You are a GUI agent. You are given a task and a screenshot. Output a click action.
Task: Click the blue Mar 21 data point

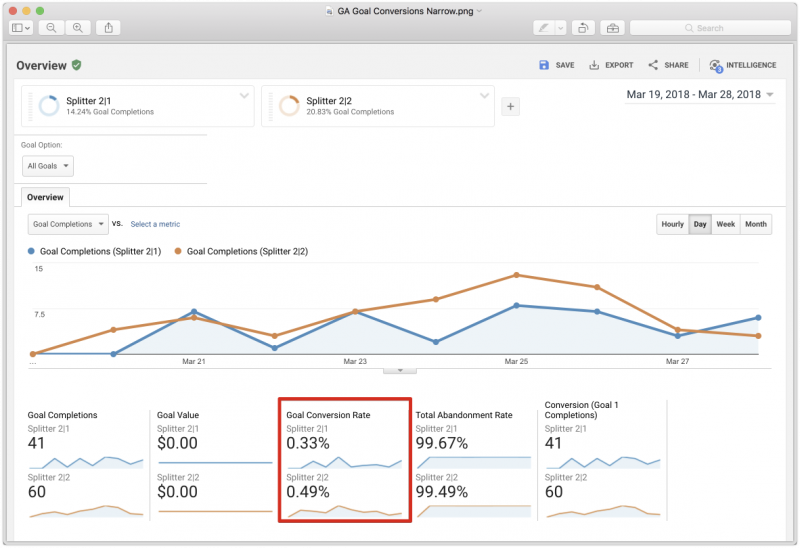pyautogui.click(x=194, y=311)
